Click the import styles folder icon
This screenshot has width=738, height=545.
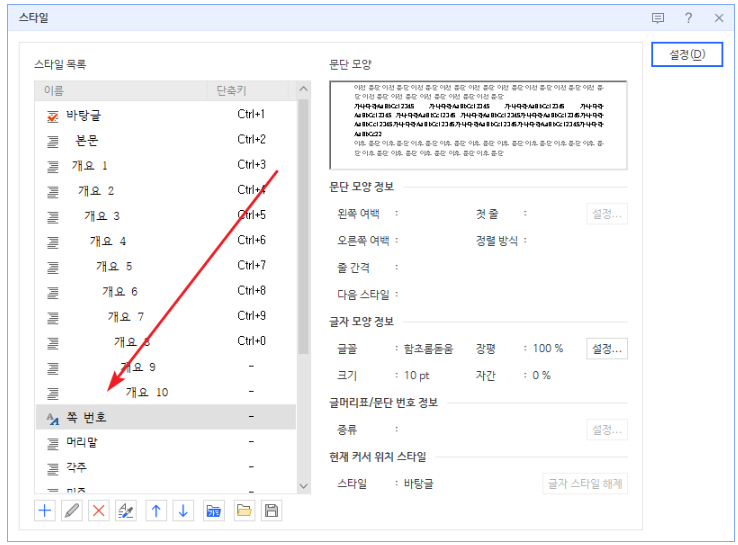(x=214, y=511)
